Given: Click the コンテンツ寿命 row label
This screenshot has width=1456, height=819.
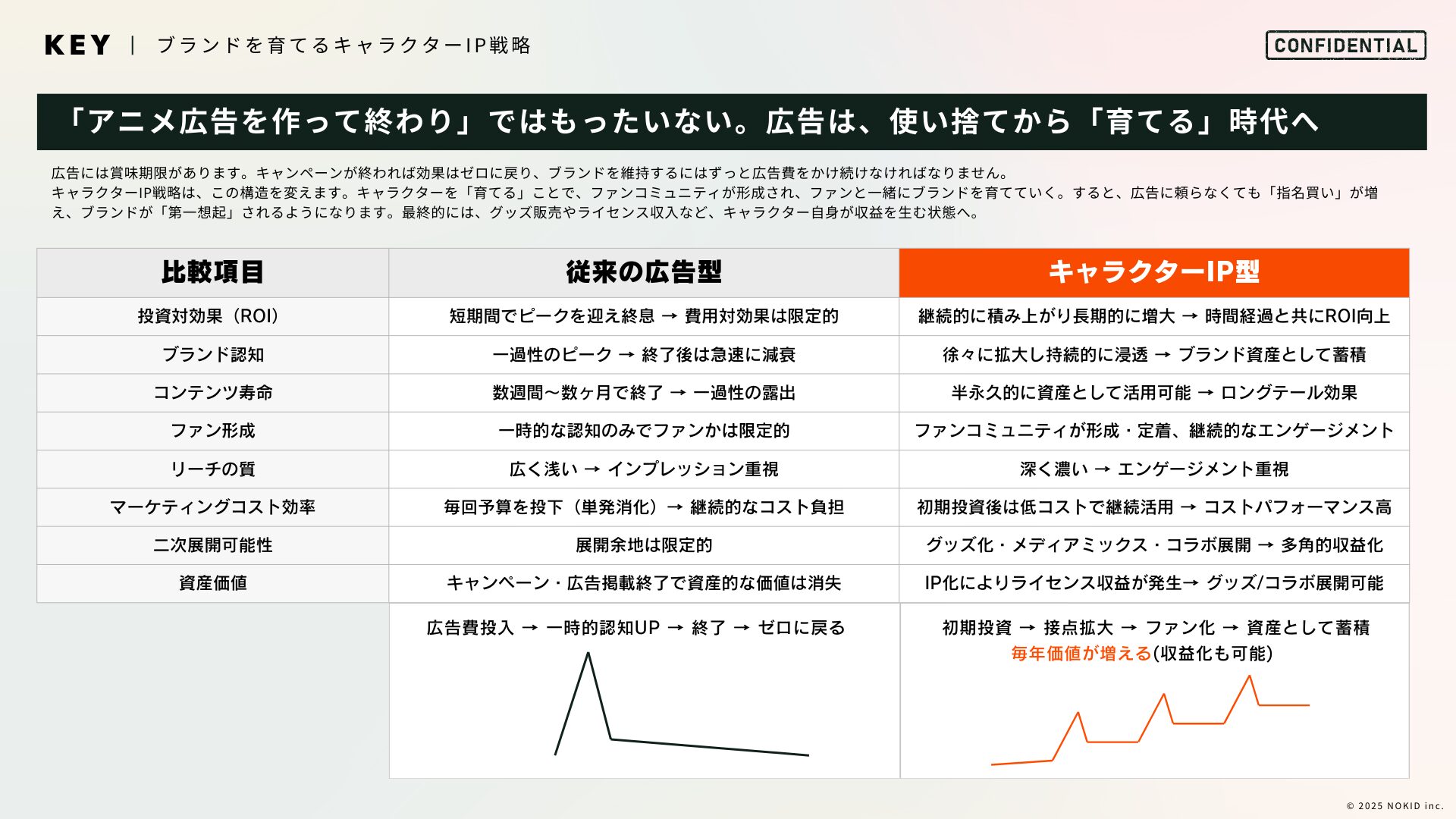Looking at the screenshot, I should [x=212, y=393].
